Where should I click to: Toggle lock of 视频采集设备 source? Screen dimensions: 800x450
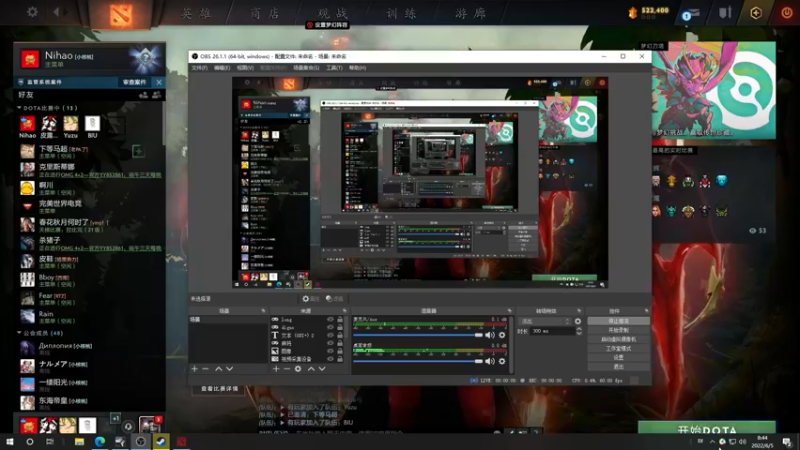click(340, 359)
